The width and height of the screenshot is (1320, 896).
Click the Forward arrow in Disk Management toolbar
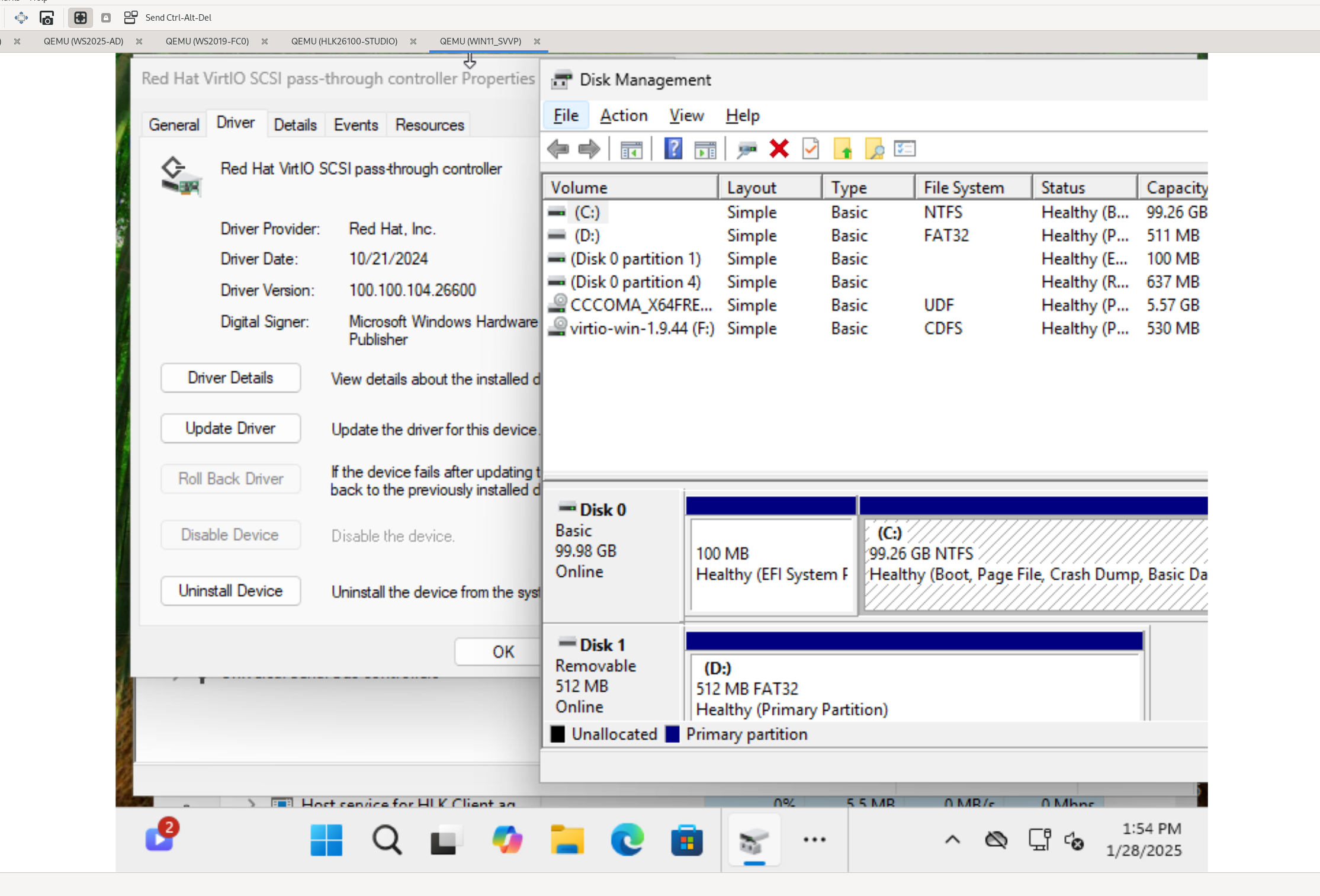coord(589,149)
